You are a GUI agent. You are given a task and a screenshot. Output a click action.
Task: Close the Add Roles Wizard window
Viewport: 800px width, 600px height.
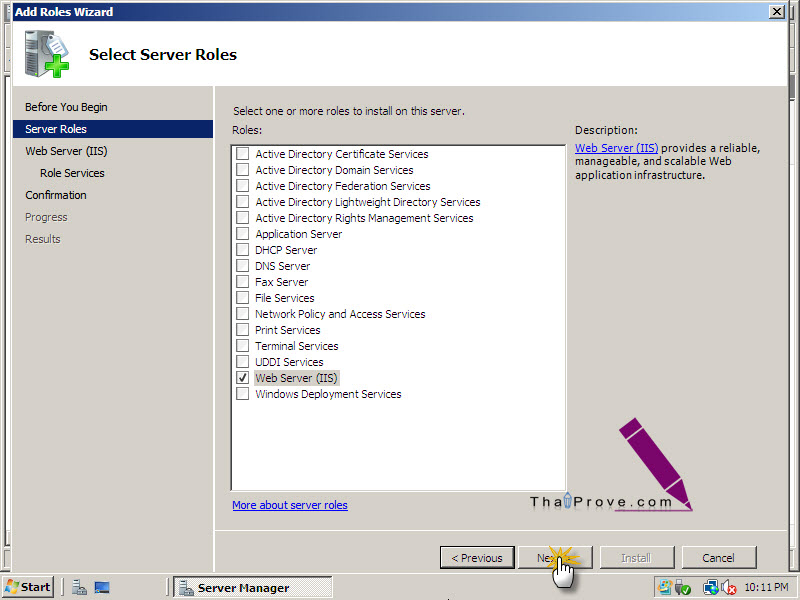click(x=777, y=11)
